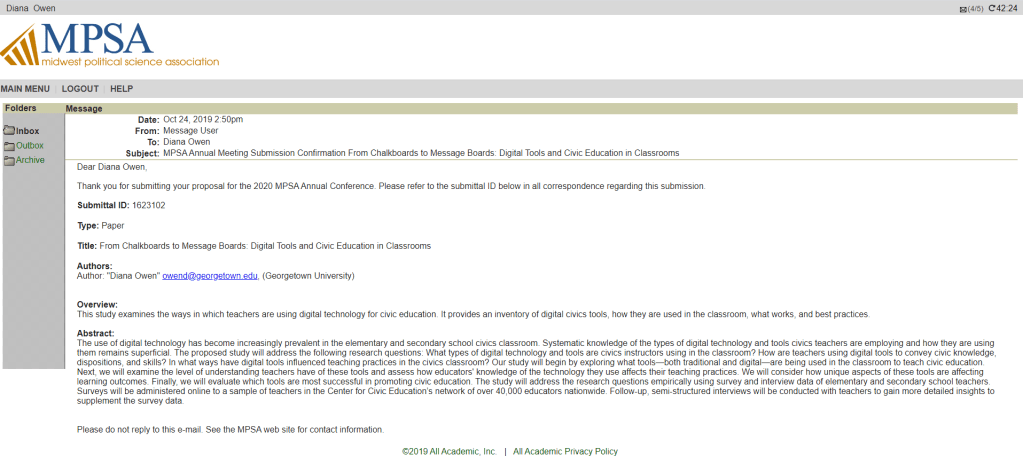Open the HELP menu item
This screenshot has height=464, width=1023.
pos(121,89)
